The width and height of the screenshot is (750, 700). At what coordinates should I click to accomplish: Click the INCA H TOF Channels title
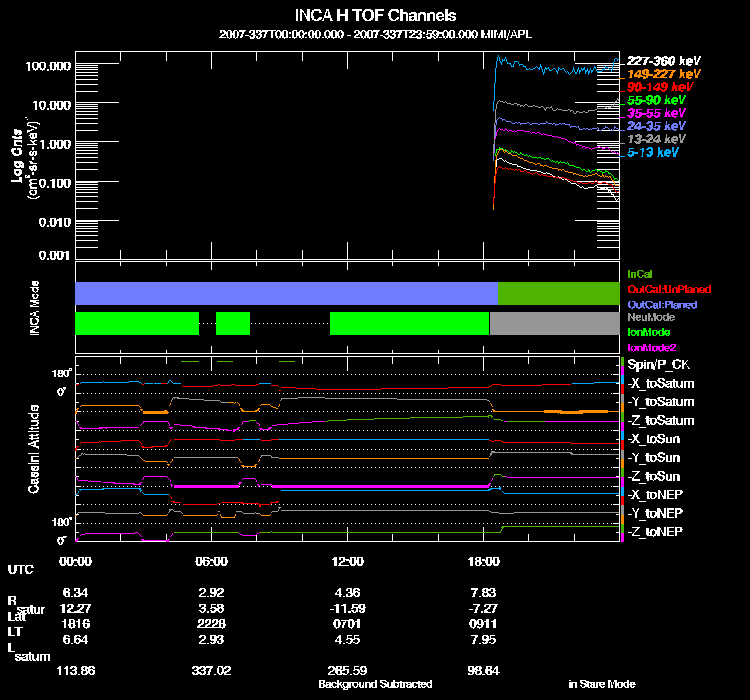click(x=375, y=15)
